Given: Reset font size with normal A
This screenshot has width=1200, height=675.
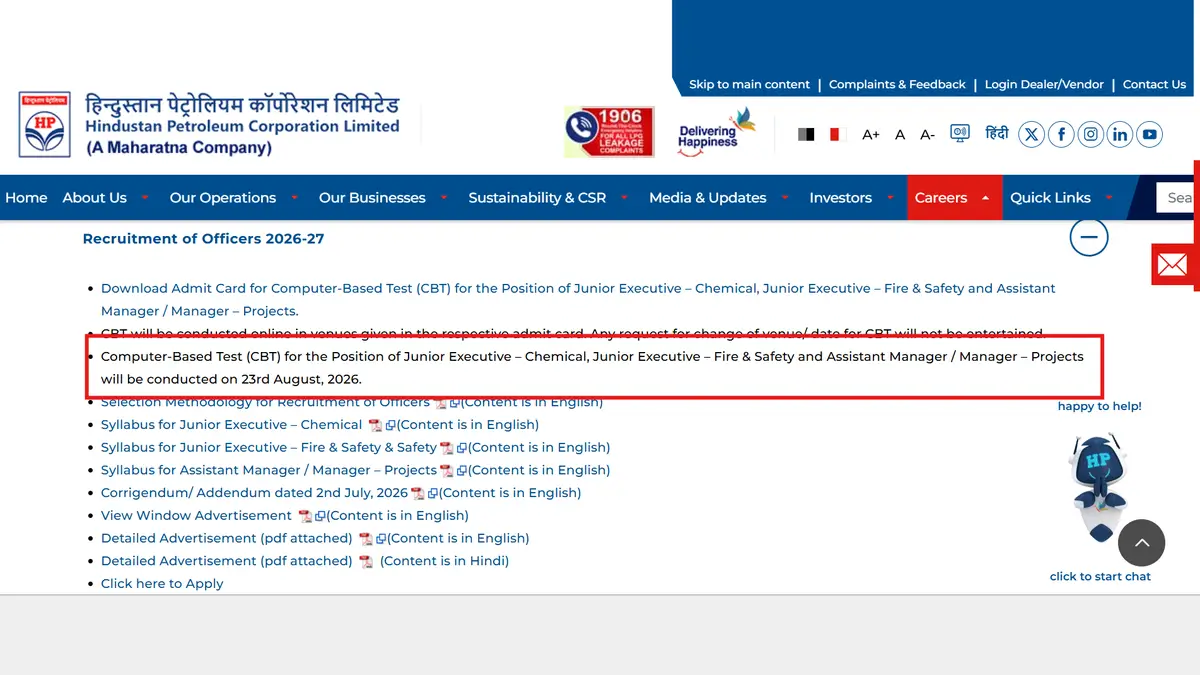Looking at the screenshot, I should tap(900, 134).
